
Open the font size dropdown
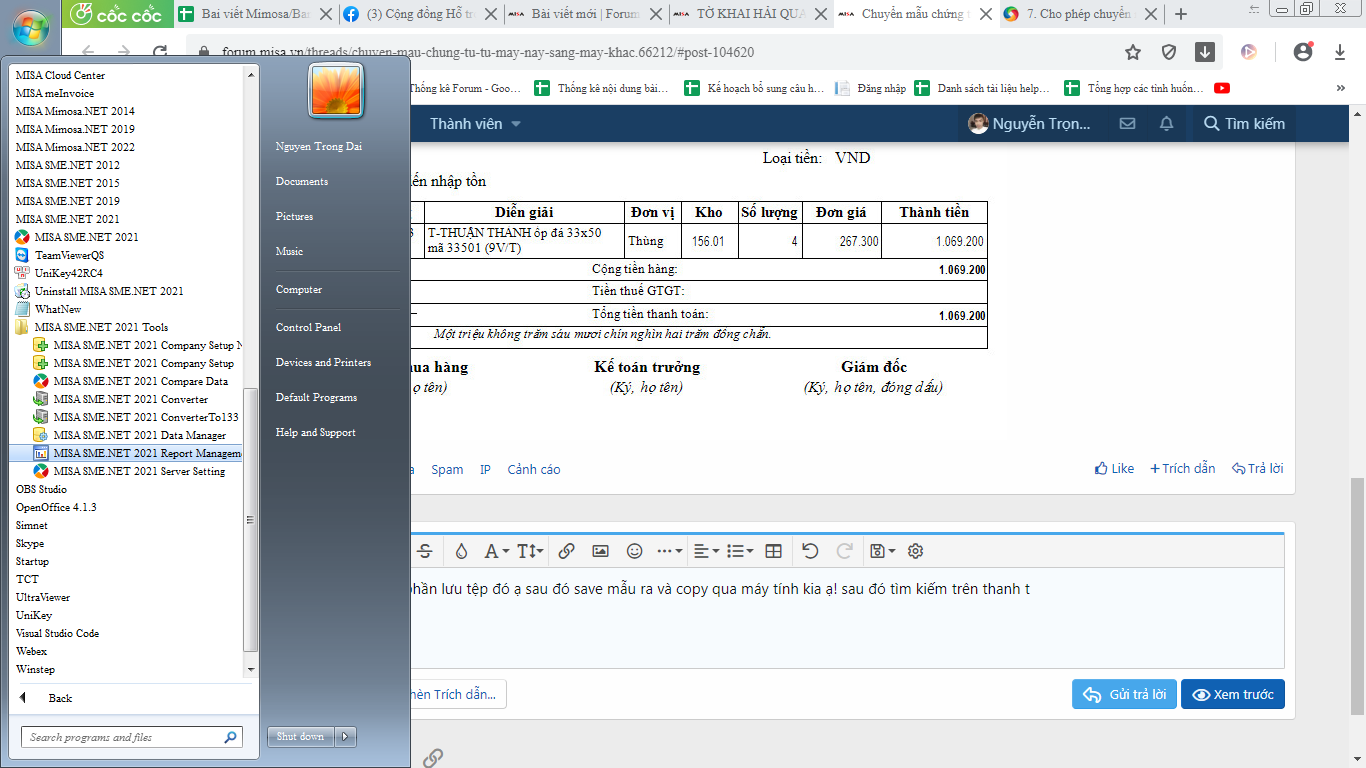(x=530, y=551)
